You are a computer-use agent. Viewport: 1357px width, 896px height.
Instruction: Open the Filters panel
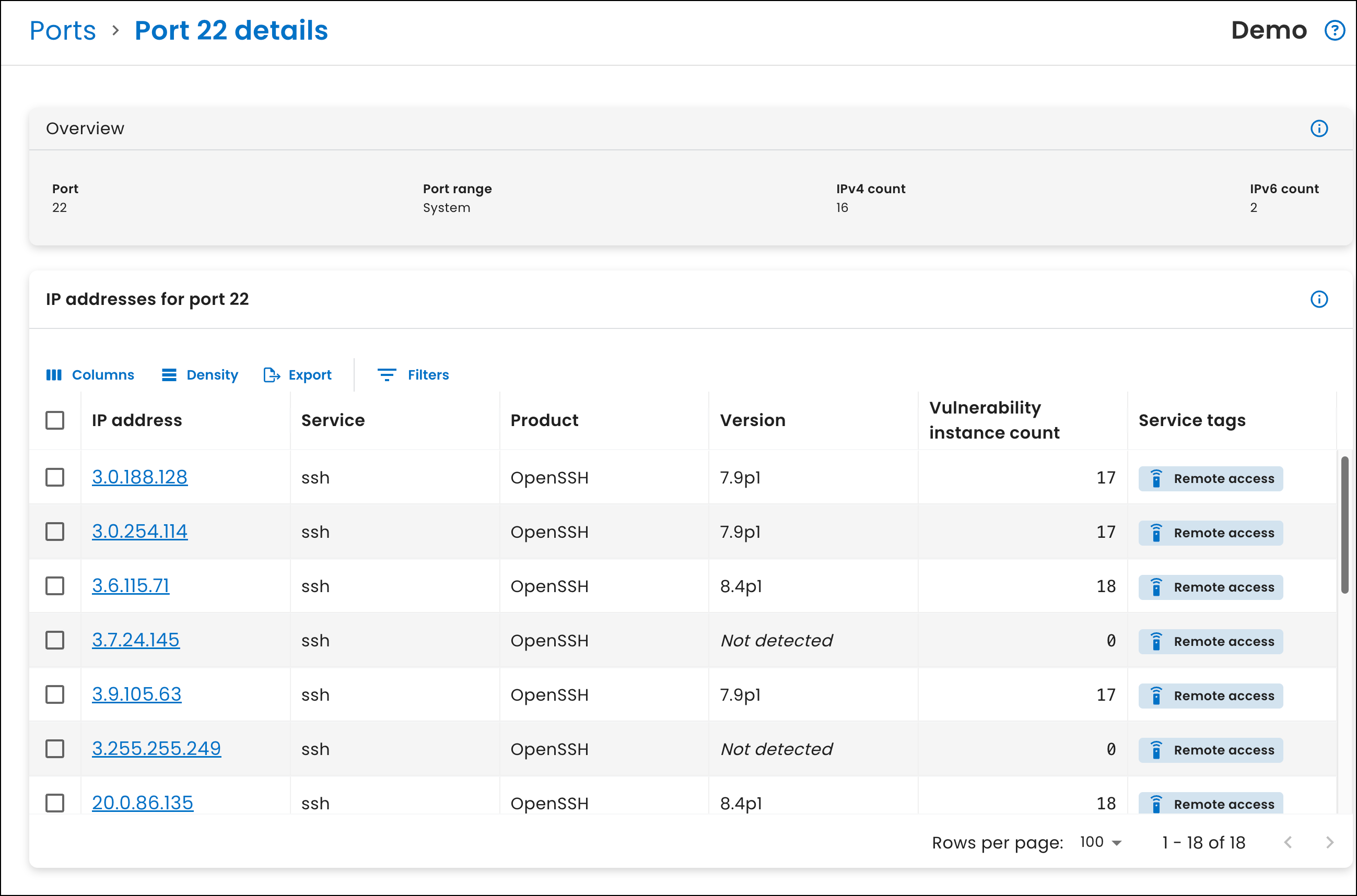point(413,375)
